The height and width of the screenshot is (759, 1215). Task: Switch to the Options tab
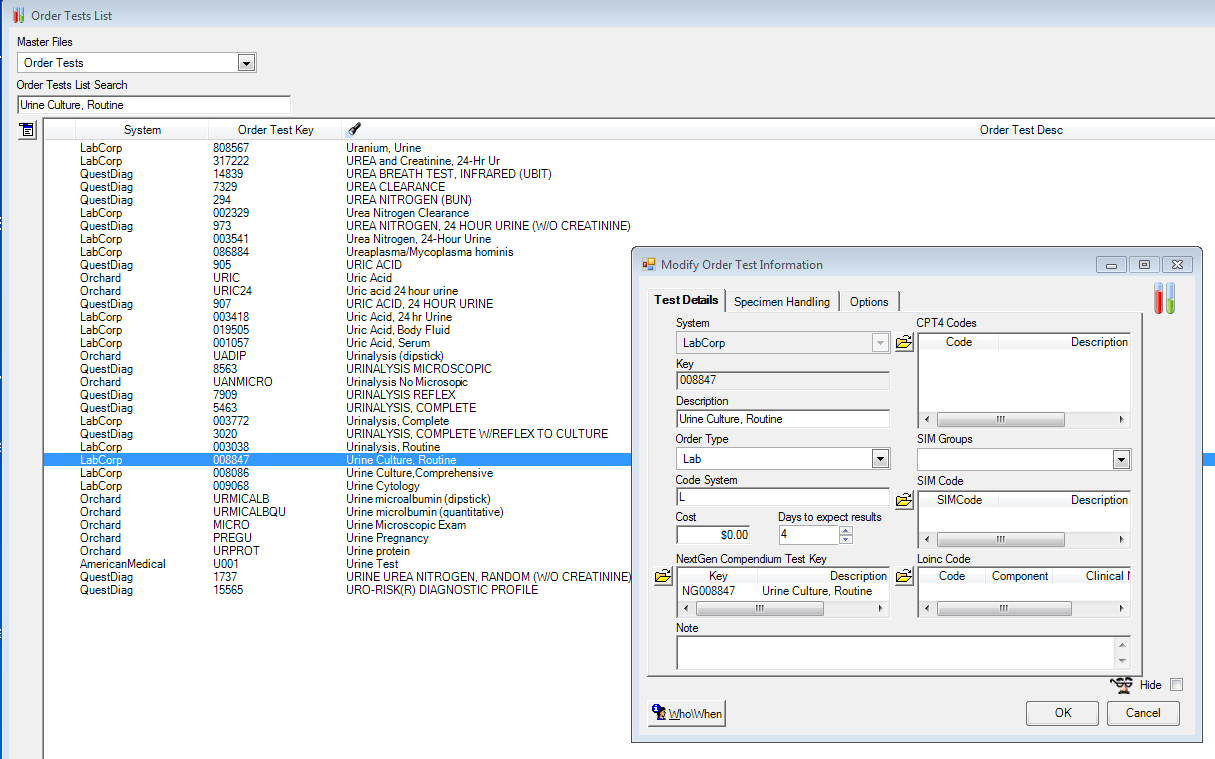pyautogui.click(x=869, y=302)
